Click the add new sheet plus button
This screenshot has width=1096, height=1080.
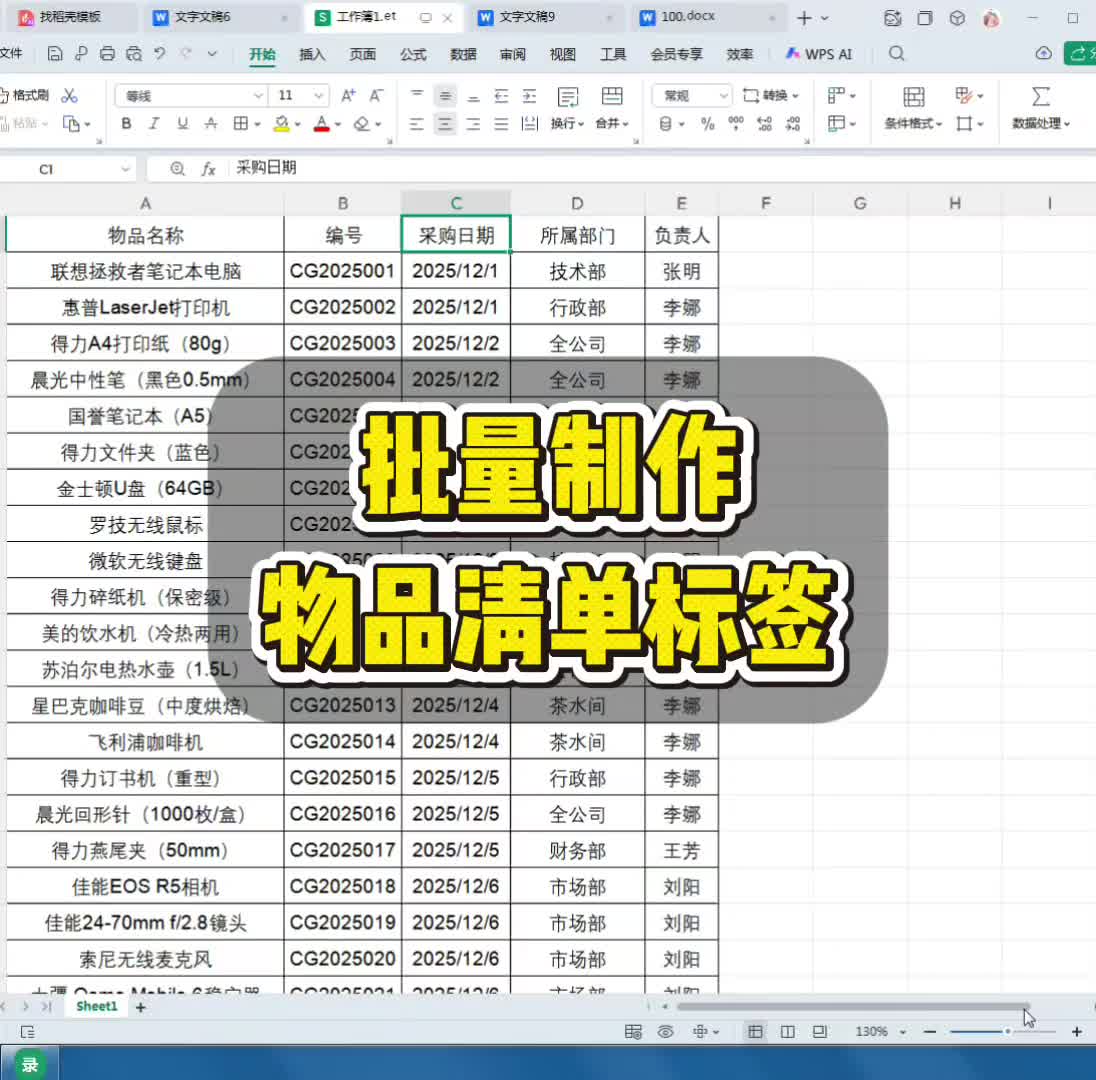(x=139, y=1007)
